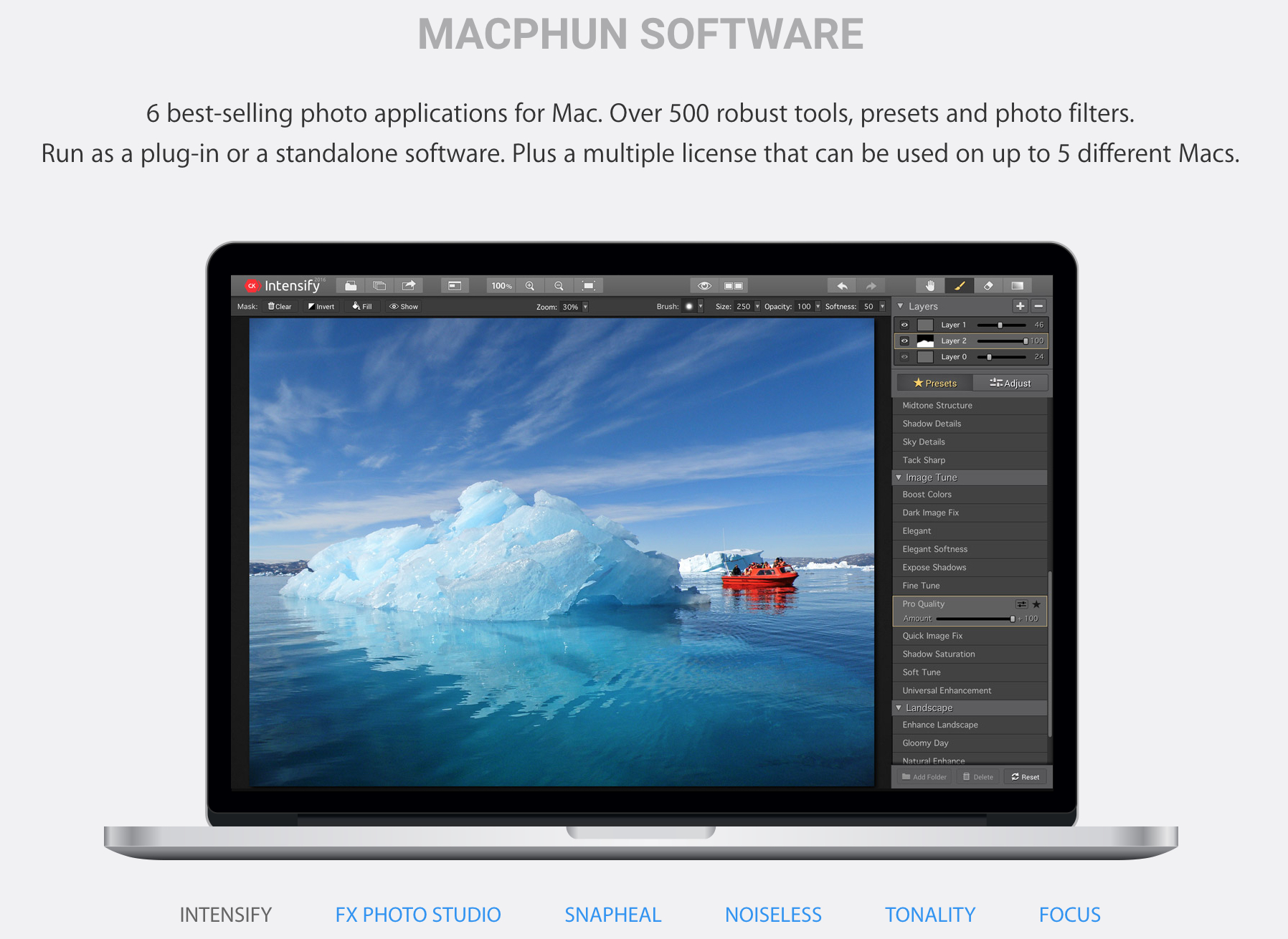Hide Layer 1 with eye icon
The image size is (1288, 939).
[904, 325]
